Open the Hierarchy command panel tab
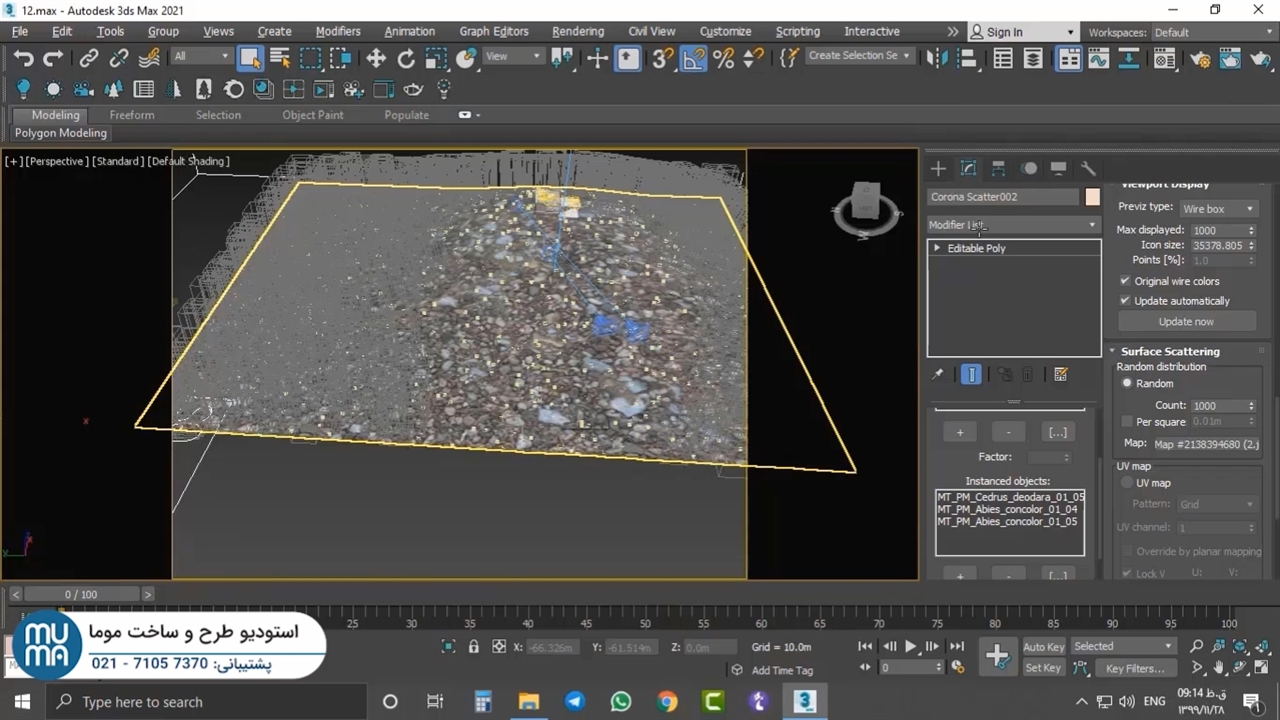Viewport: 1280px width, 720px height. pos(998,168)
